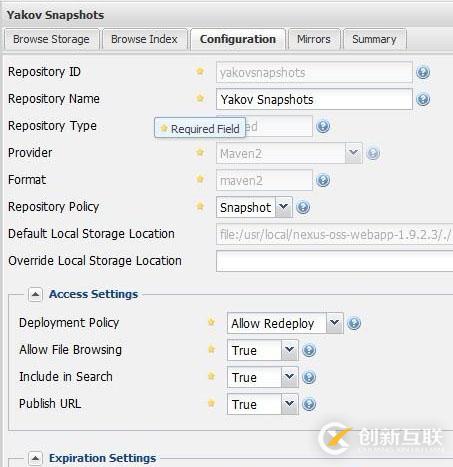Open the Deployment Policy dropdown arrow
453x467 pixels.
tap(334, 323)
